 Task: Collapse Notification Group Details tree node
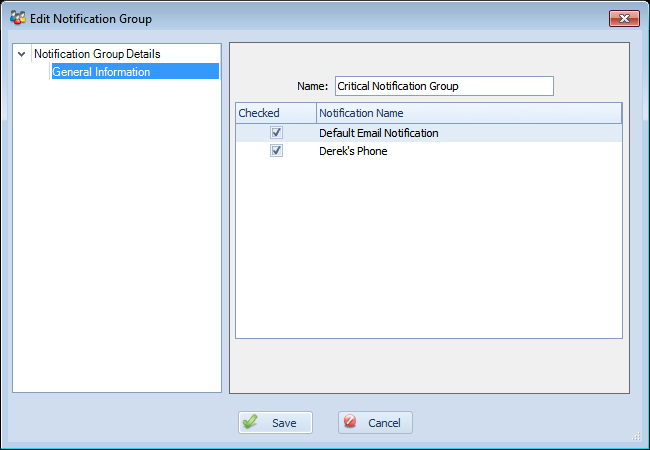22,54
